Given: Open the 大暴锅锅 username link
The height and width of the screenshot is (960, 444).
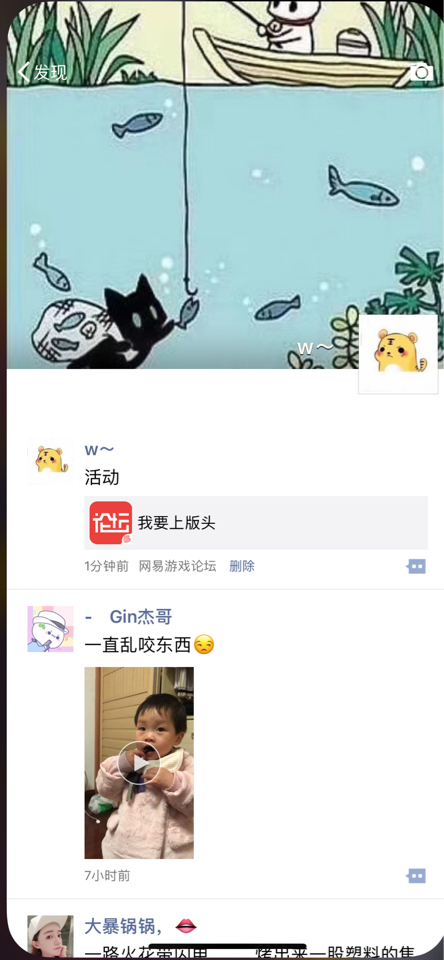Looking at the screenshot, I should 124,927.
